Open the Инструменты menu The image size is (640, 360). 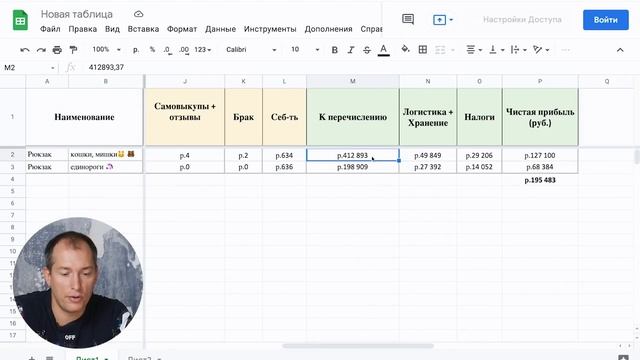[270, 29]
